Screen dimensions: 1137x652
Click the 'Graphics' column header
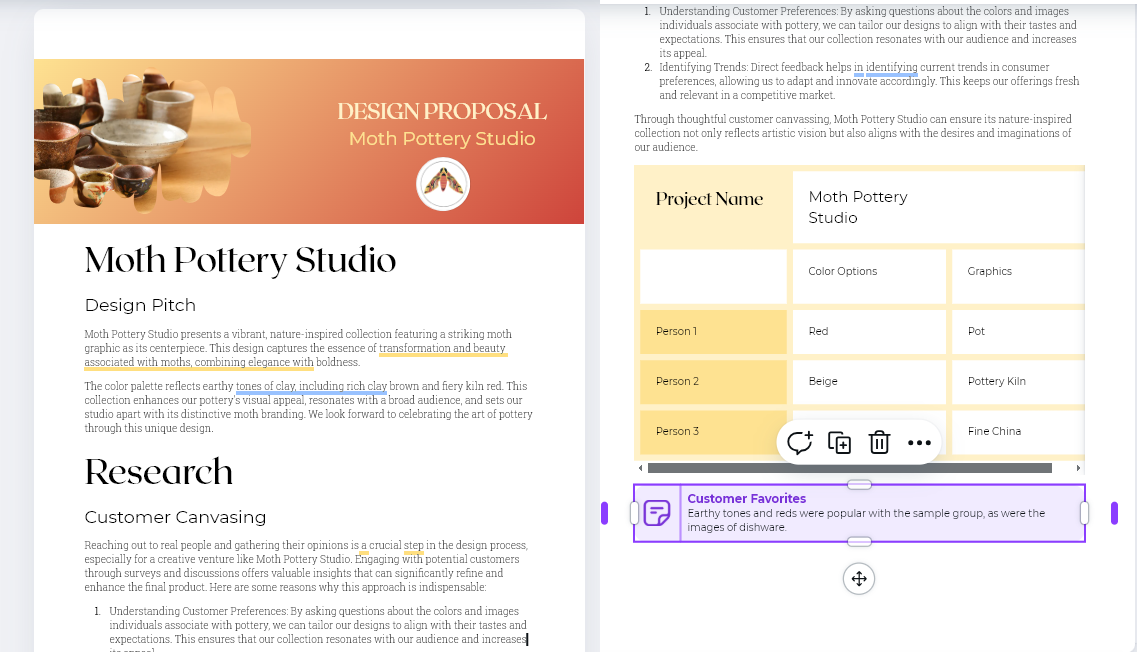tap(1018, 277)
